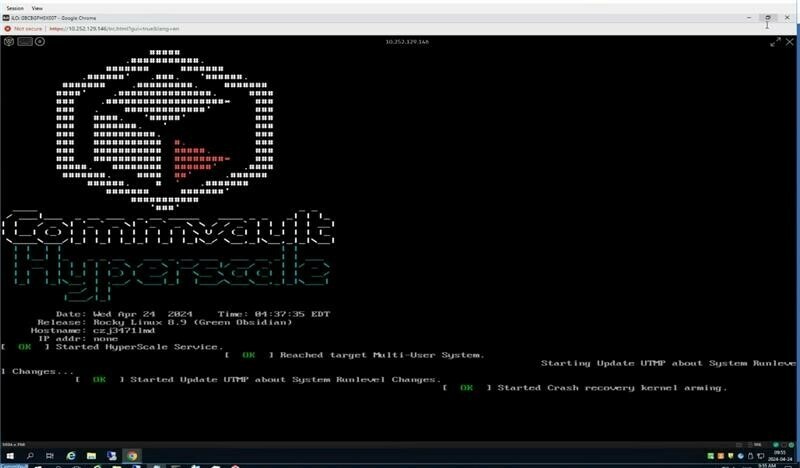Launch Internet Explorer from the taskbar

(71, 456)
